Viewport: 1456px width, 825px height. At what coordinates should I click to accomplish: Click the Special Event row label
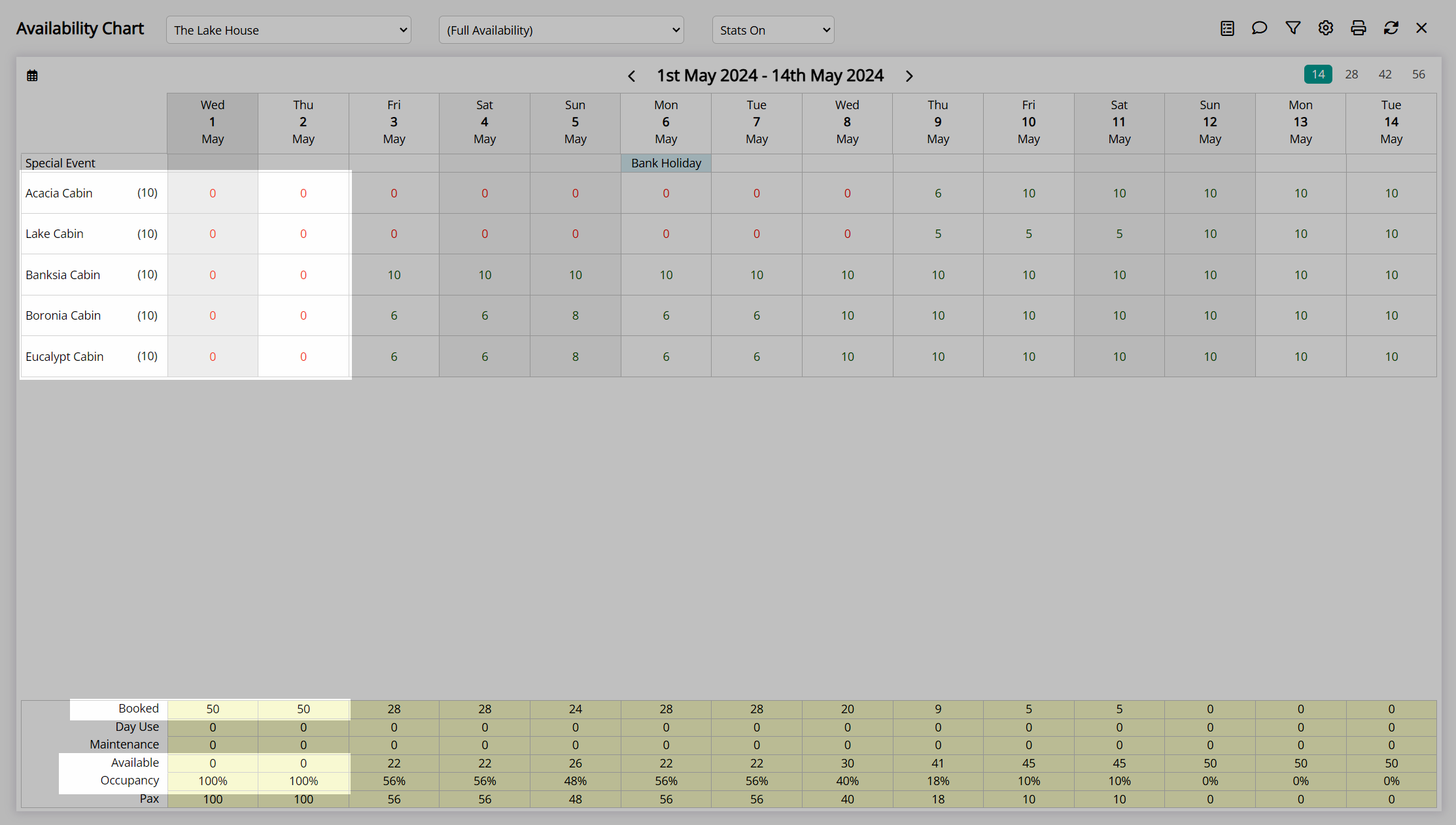pyautogui.click(x=60, y=163)
